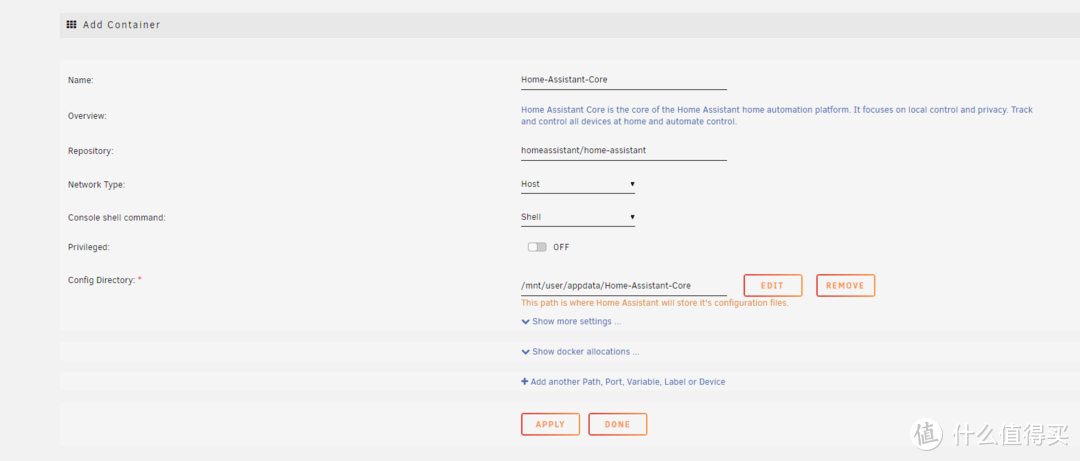This screenshot has height=461, width=1080.
Task: Click the Network Type label
Action: (x=96, y=185)
